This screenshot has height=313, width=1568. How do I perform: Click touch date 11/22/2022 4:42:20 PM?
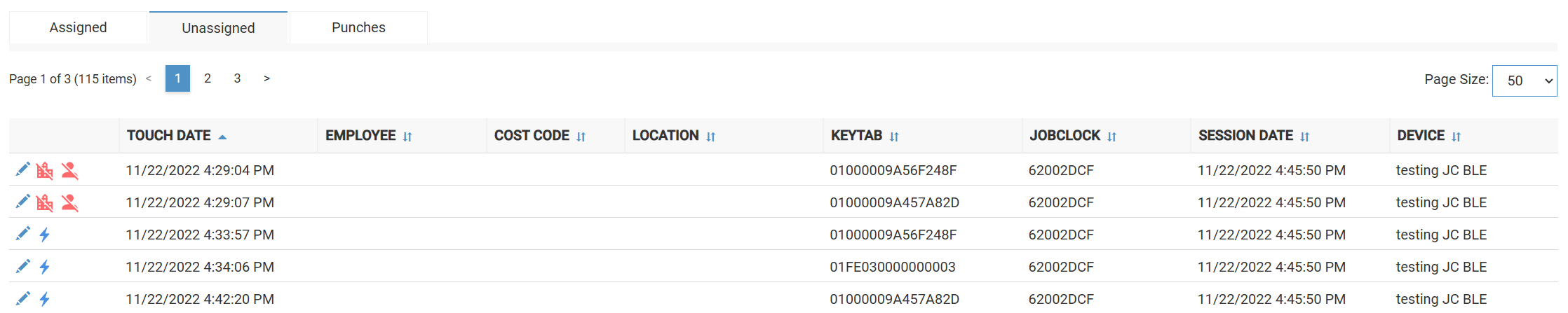point(200,299)
